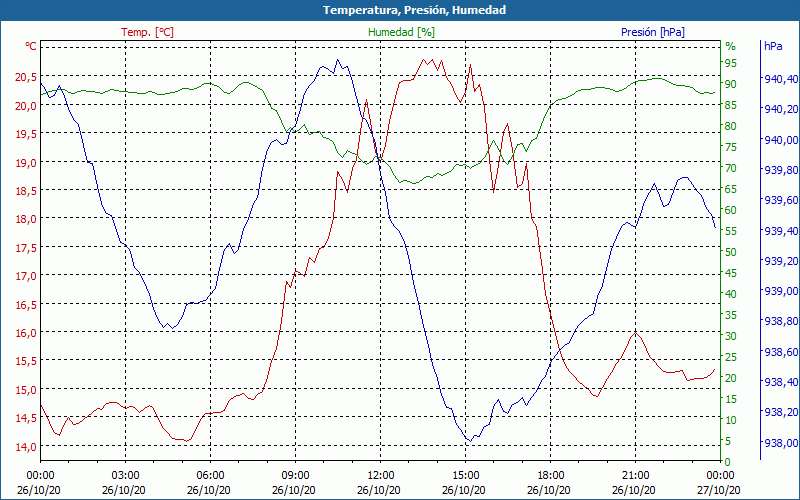The width and height of the screenshot is (800, 500).
Task: Select the '75' tick on the humidity axis
Action: tap(731, 147)
